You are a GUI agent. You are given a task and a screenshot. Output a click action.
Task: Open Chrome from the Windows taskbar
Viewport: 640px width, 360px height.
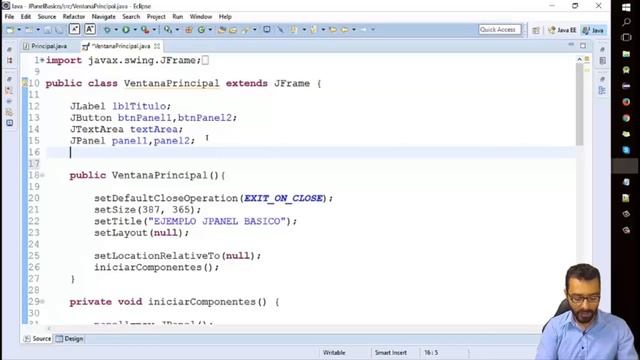[626, 118]
